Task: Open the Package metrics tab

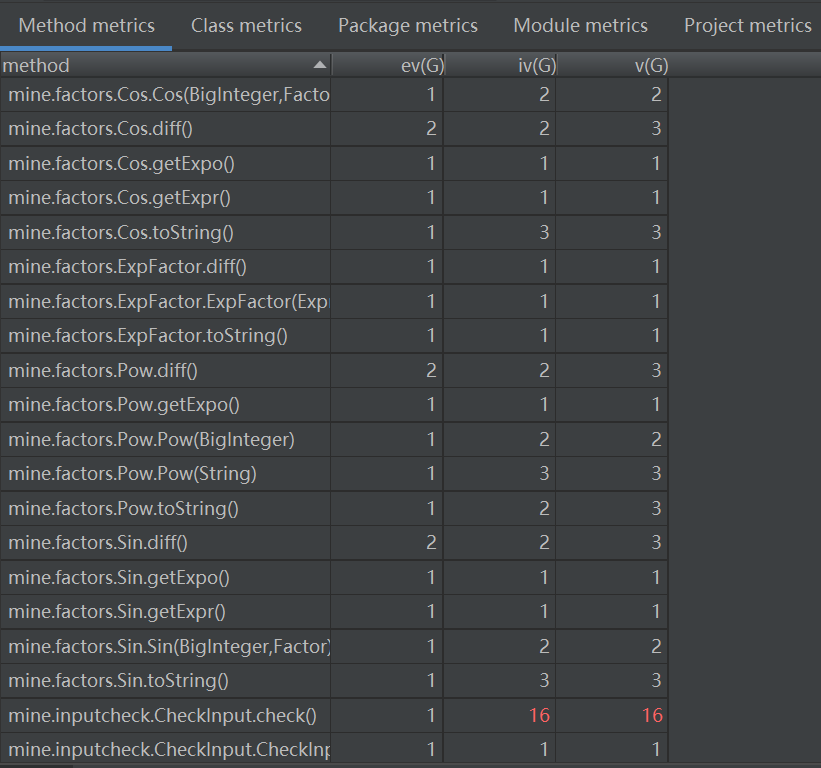Action: (x=407, y=25)
